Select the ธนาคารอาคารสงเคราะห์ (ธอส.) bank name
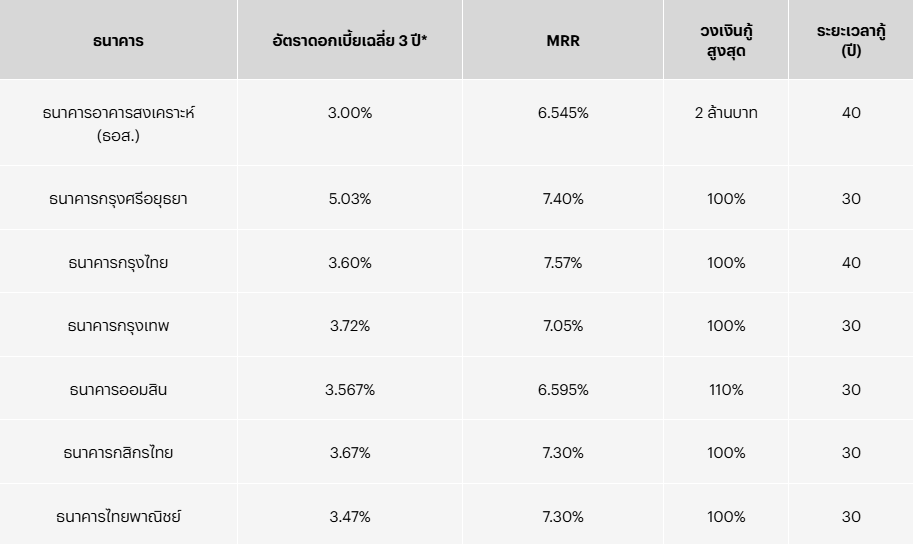 coord(118,123)
